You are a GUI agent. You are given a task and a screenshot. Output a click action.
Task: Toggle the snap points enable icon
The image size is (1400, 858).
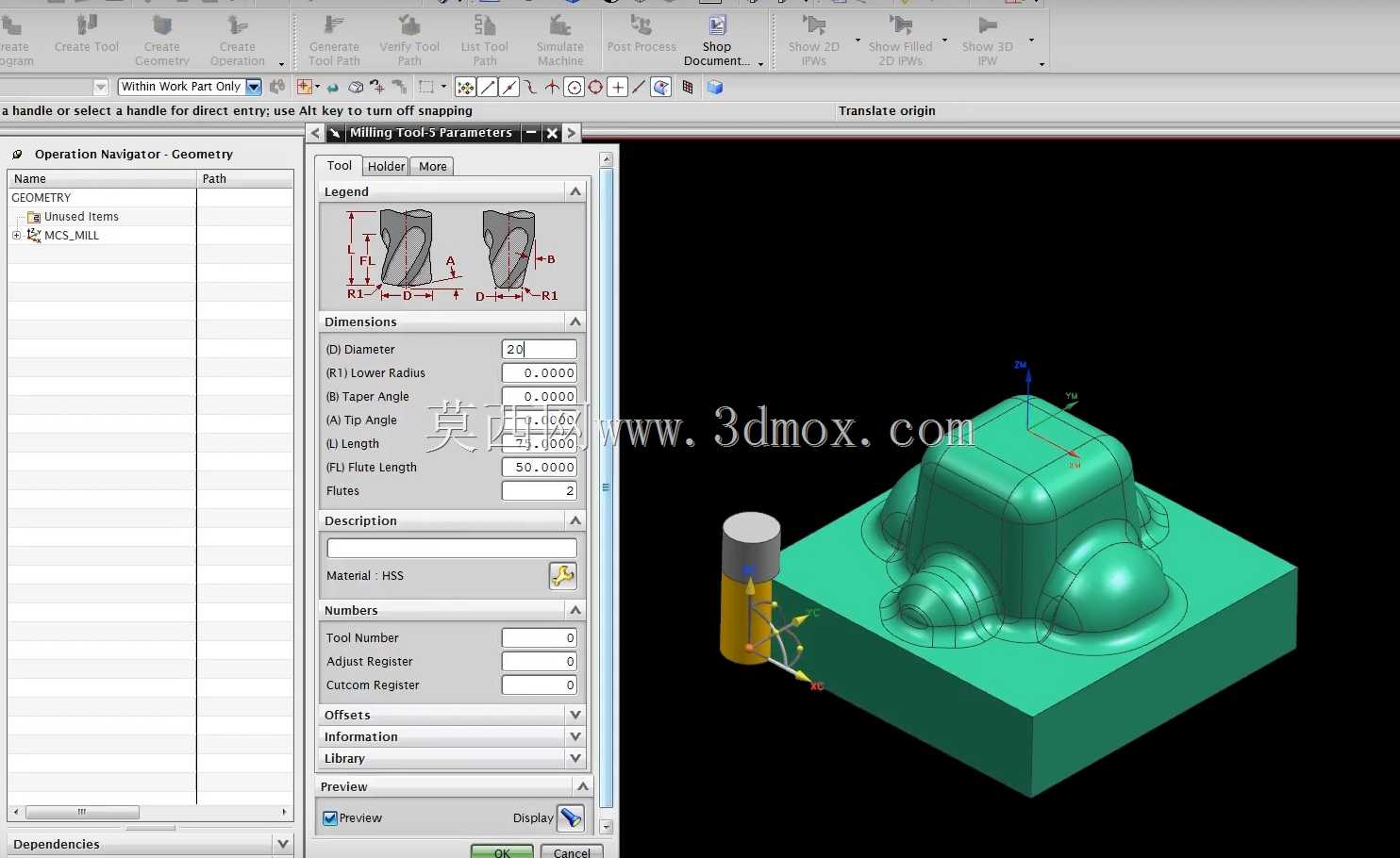coord(465,88)
